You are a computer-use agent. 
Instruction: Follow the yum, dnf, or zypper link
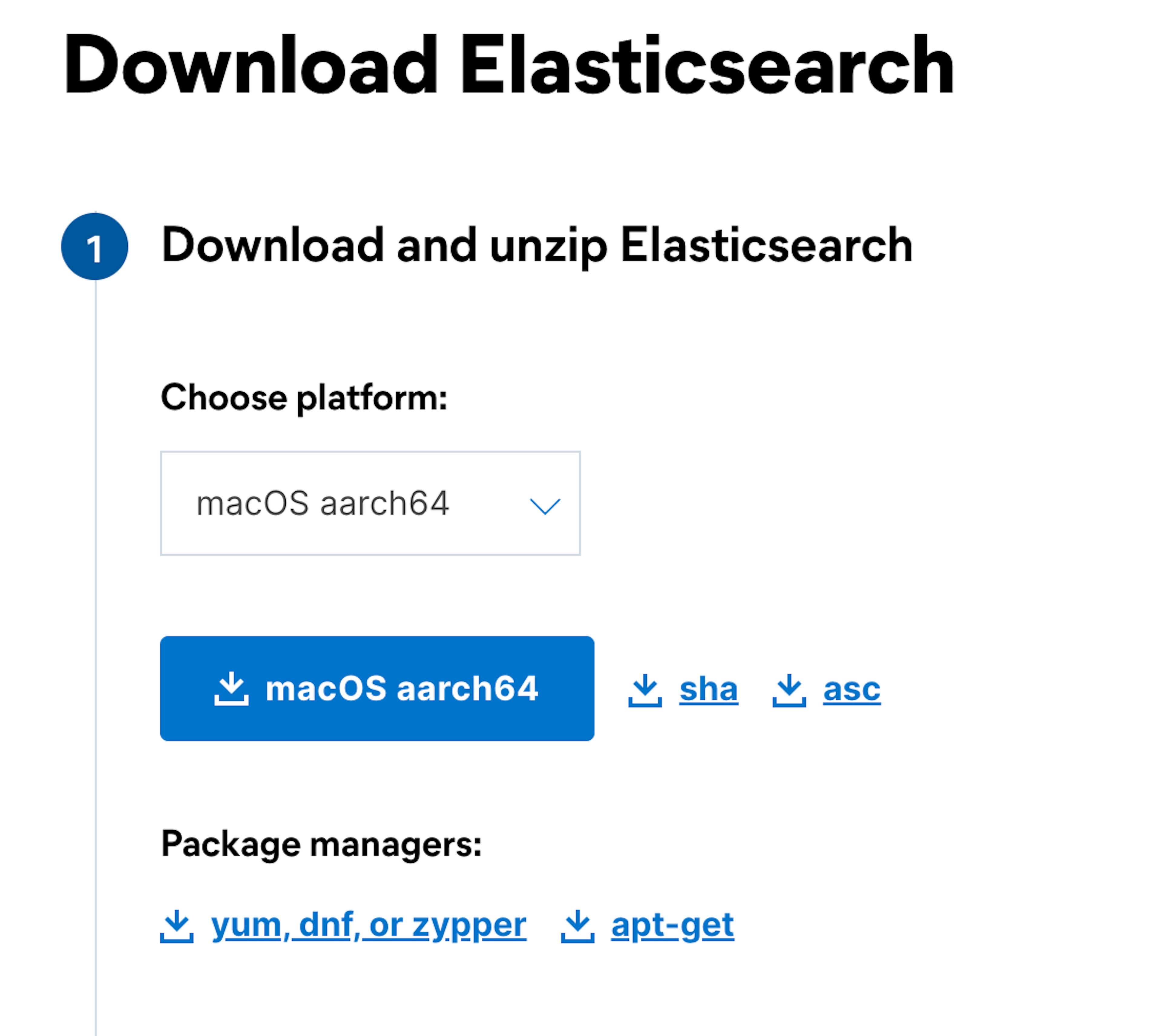point(368,926)
